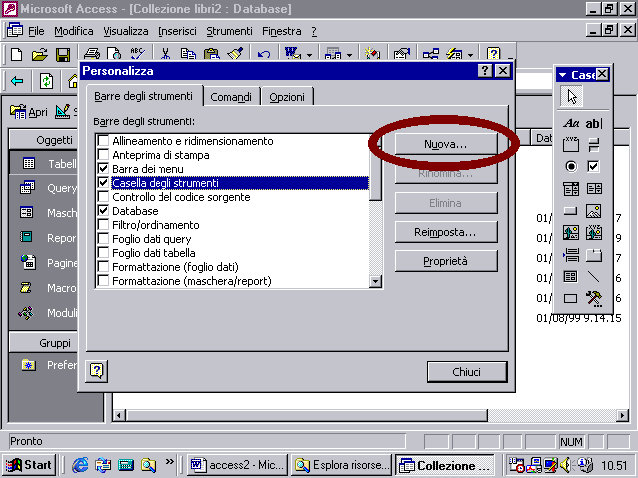The height and width of the screenshot is (478, 638).
Task: Click the Relationships toolbar icon
Action: (x=430, y=53)
